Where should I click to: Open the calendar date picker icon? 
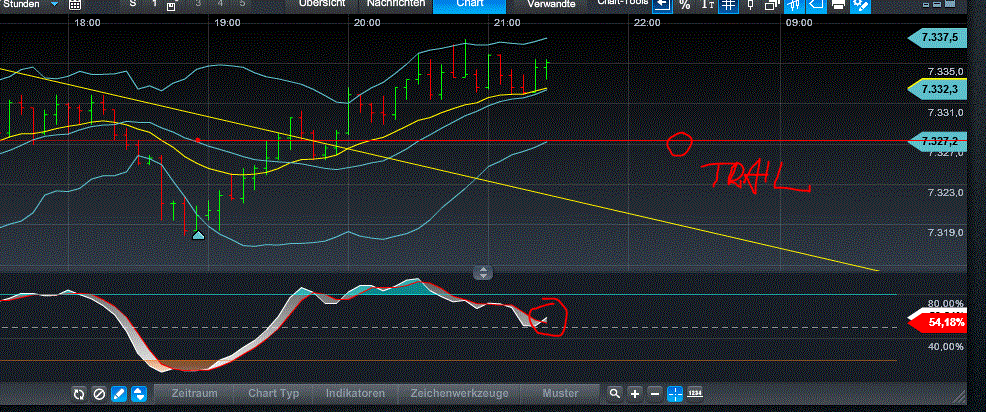(75, 4)
